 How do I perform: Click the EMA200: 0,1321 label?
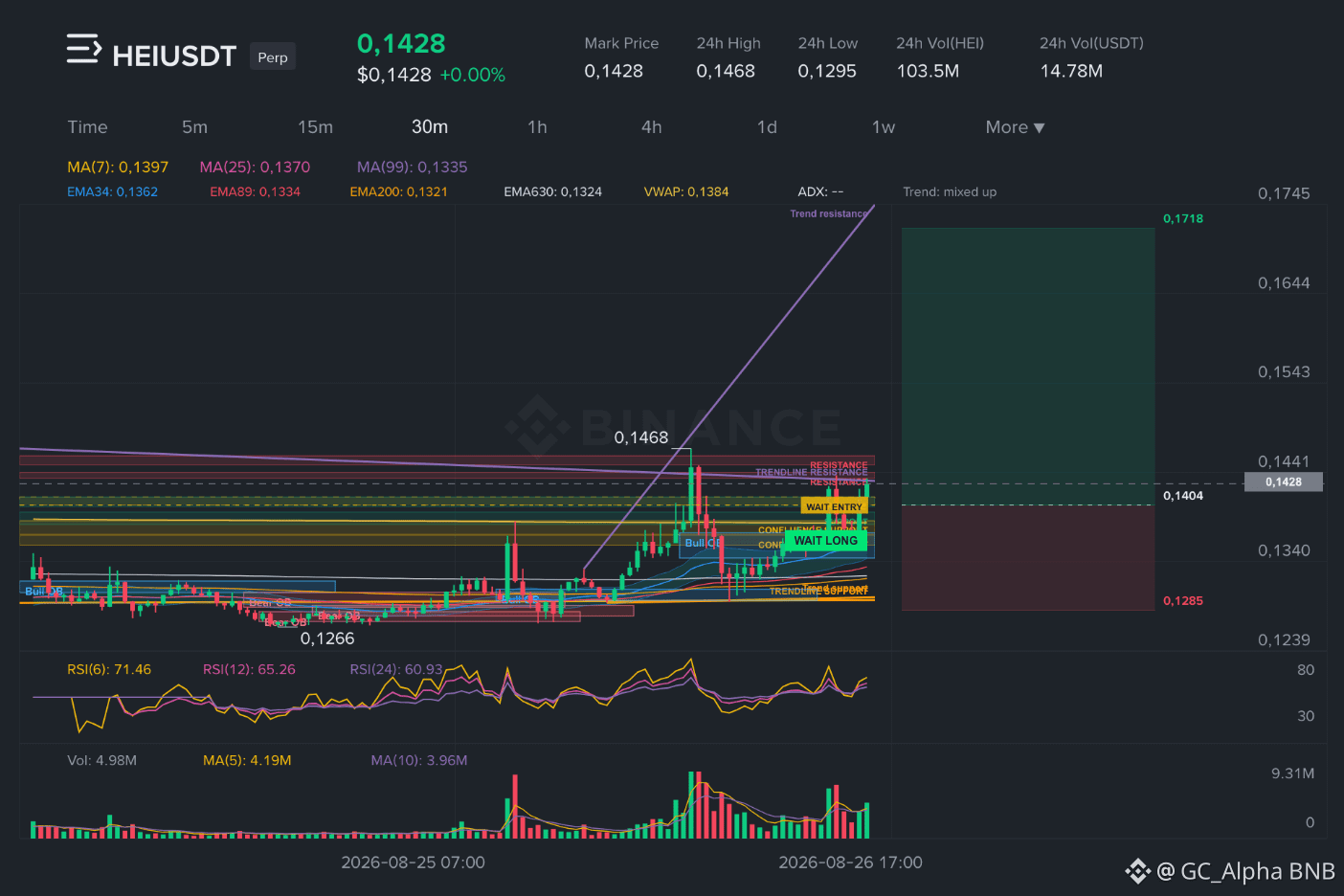pyautogui.click(x=398, y=191)
